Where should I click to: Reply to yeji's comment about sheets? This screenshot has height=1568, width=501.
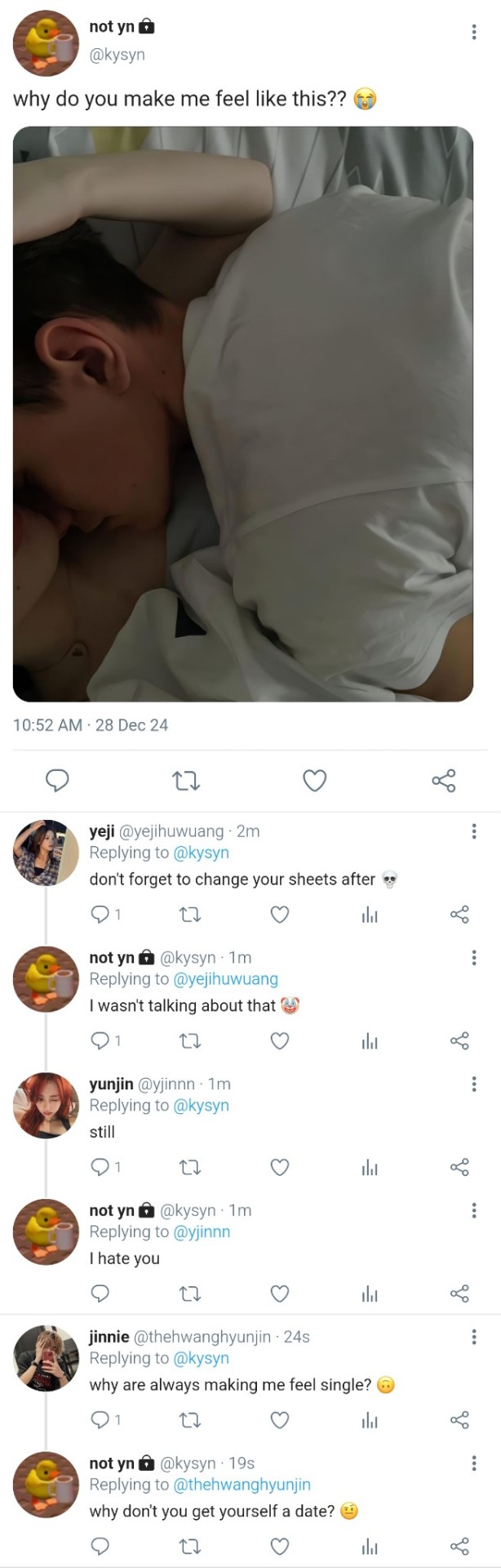click(100, 915)
